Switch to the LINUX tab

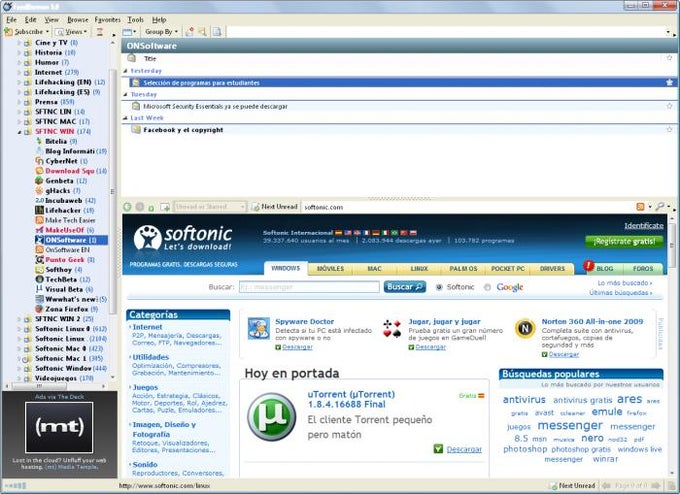coord(419,269)
